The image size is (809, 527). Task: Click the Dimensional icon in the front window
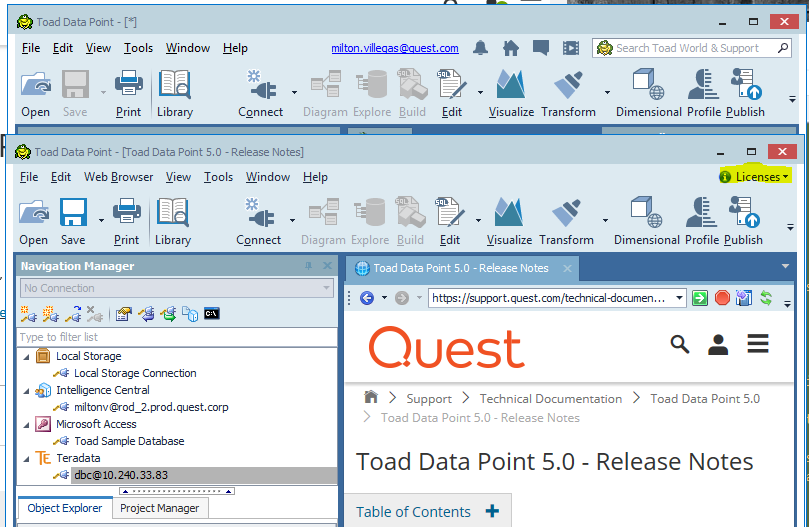coord(646,212)
